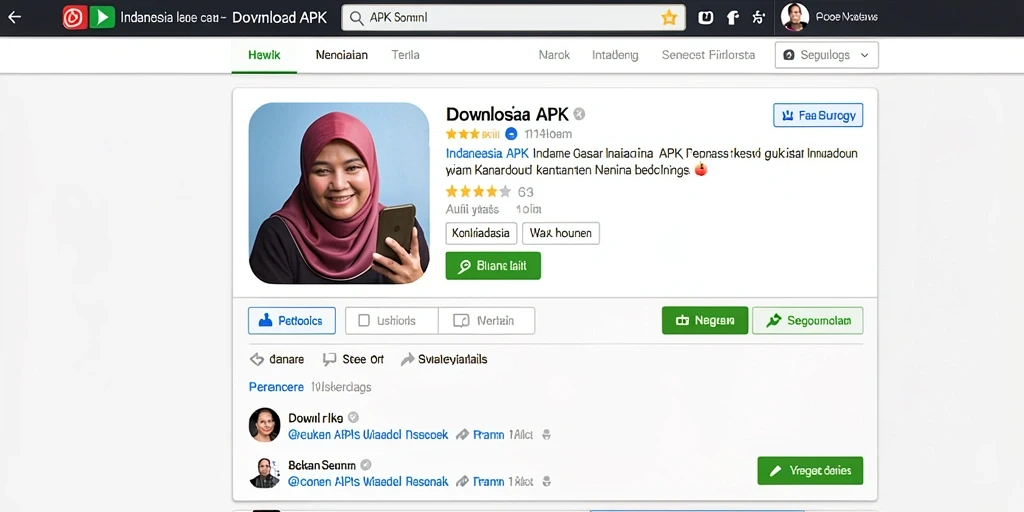This screenshot has height=512, width=1024.
Task: Tick the ushiorls checkbox
Action: click(364, 321)
